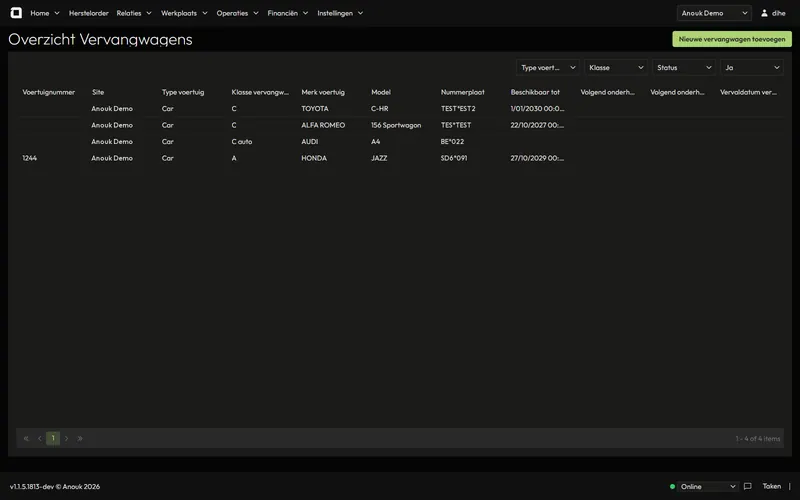
Task: Click license plate TEST*EST2
Action: coord(458,109)
